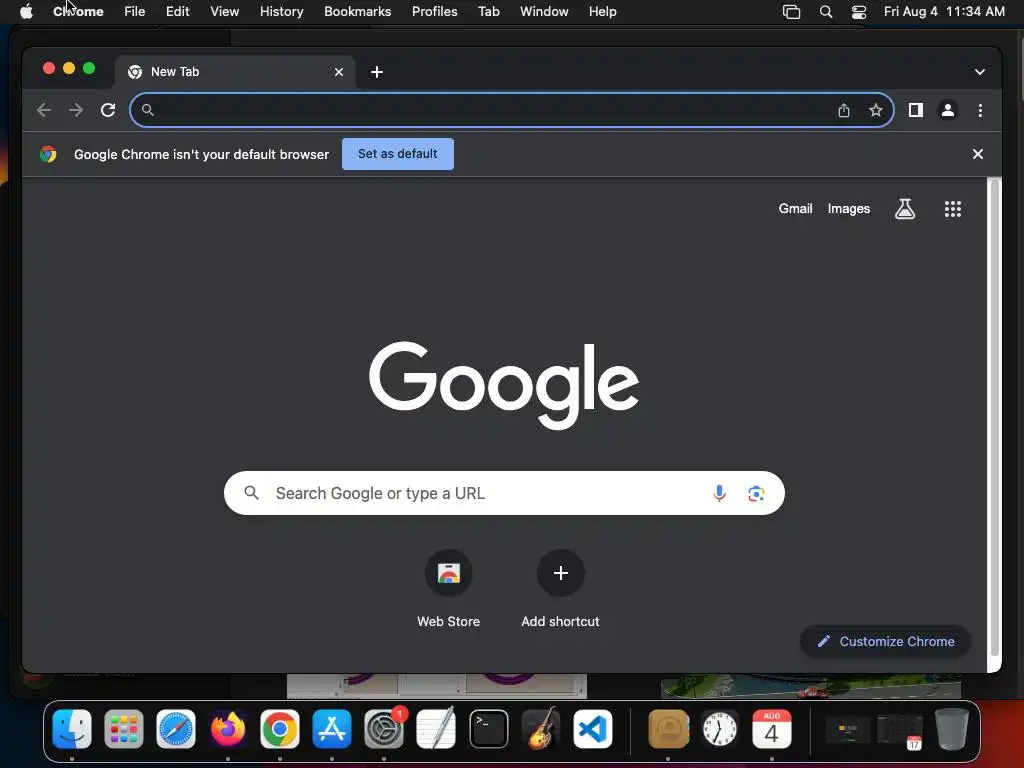Open Search Labs flask icon
Screen dimensions: 1024x768
pyautogui.click(x=904, y=209)
